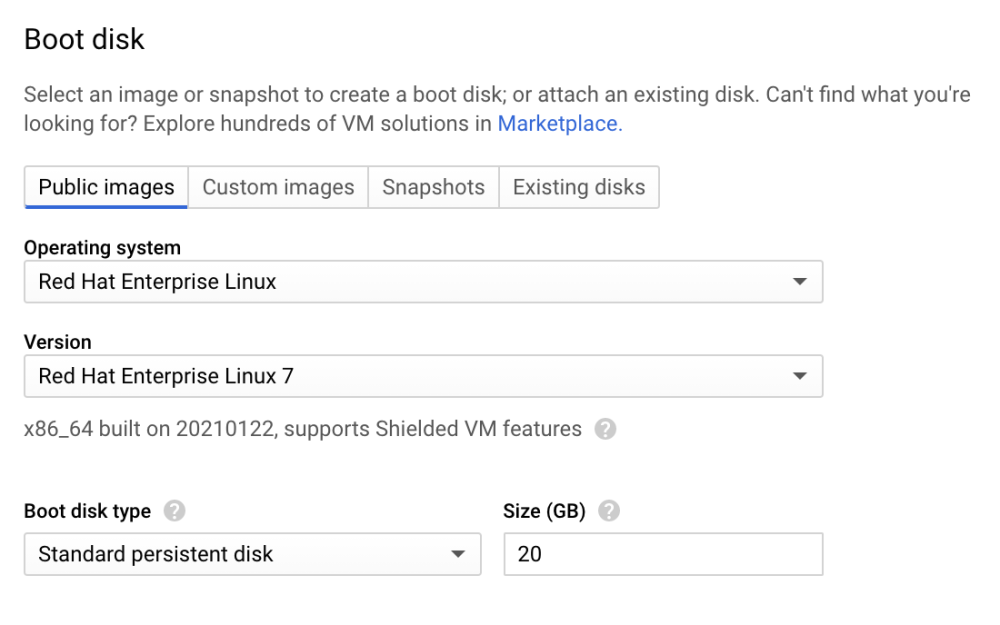This screenshot has width=1000, height=625.
Task: Click the 'Boot disk type' label text
Action: pos(87,511)
